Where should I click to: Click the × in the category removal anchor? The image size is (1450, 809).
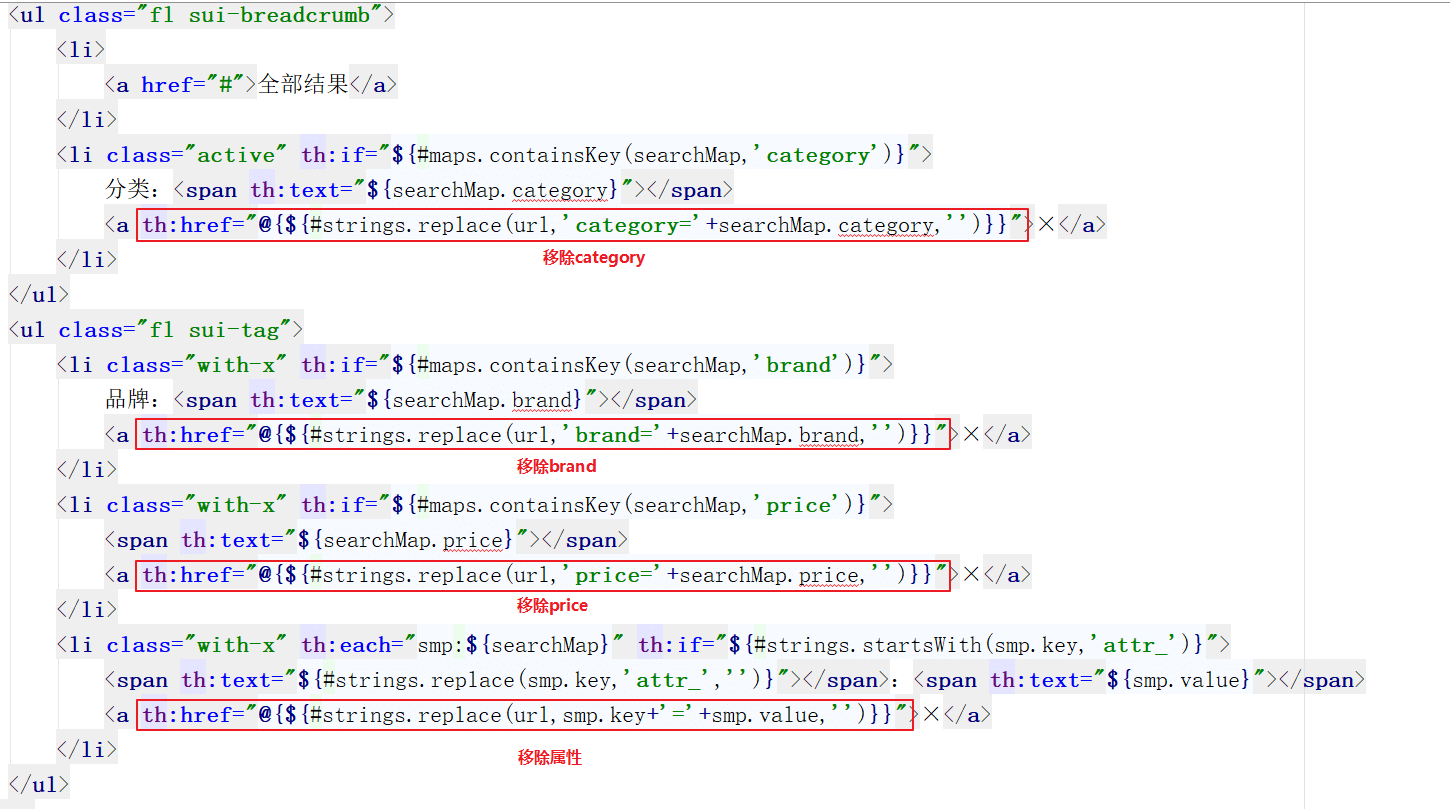pos(1046,225)
